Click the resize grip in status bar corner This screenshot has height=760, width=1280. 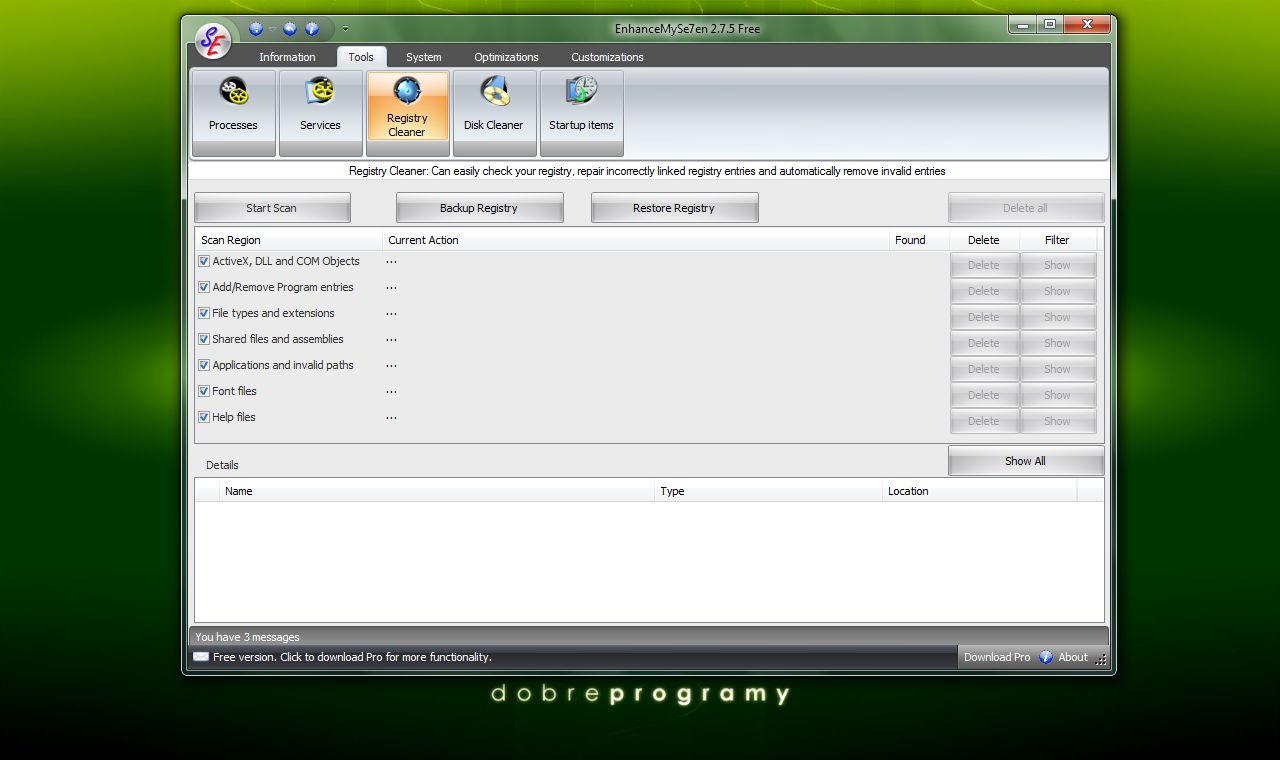coord(1101,659)
